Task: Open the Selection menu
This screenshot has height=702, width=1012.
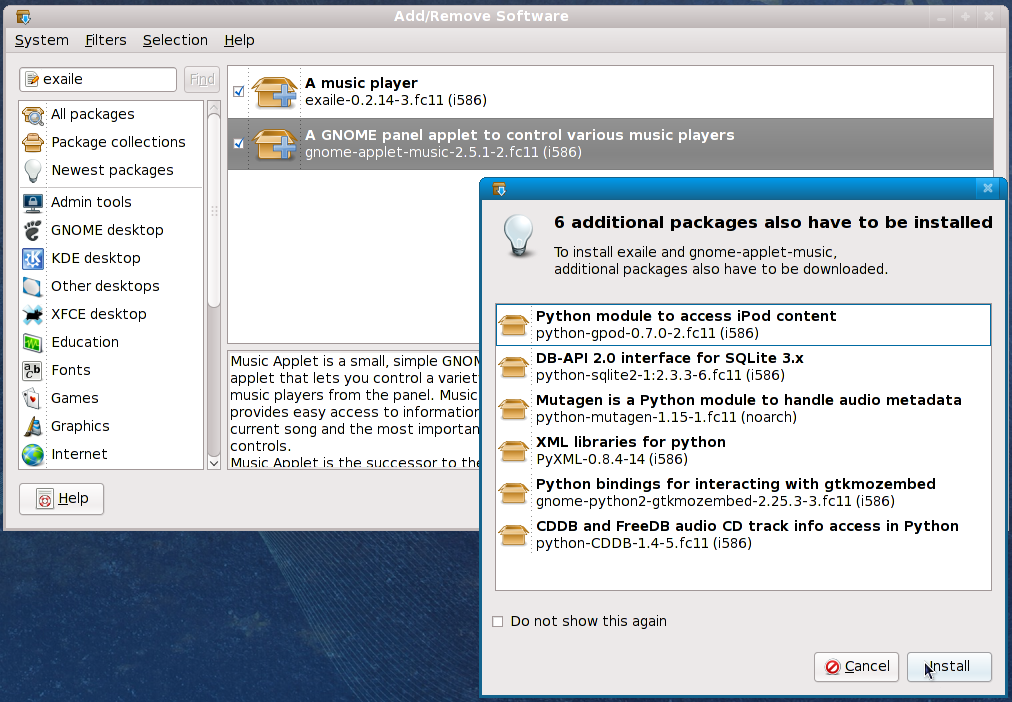Action: tap(175, 40)
